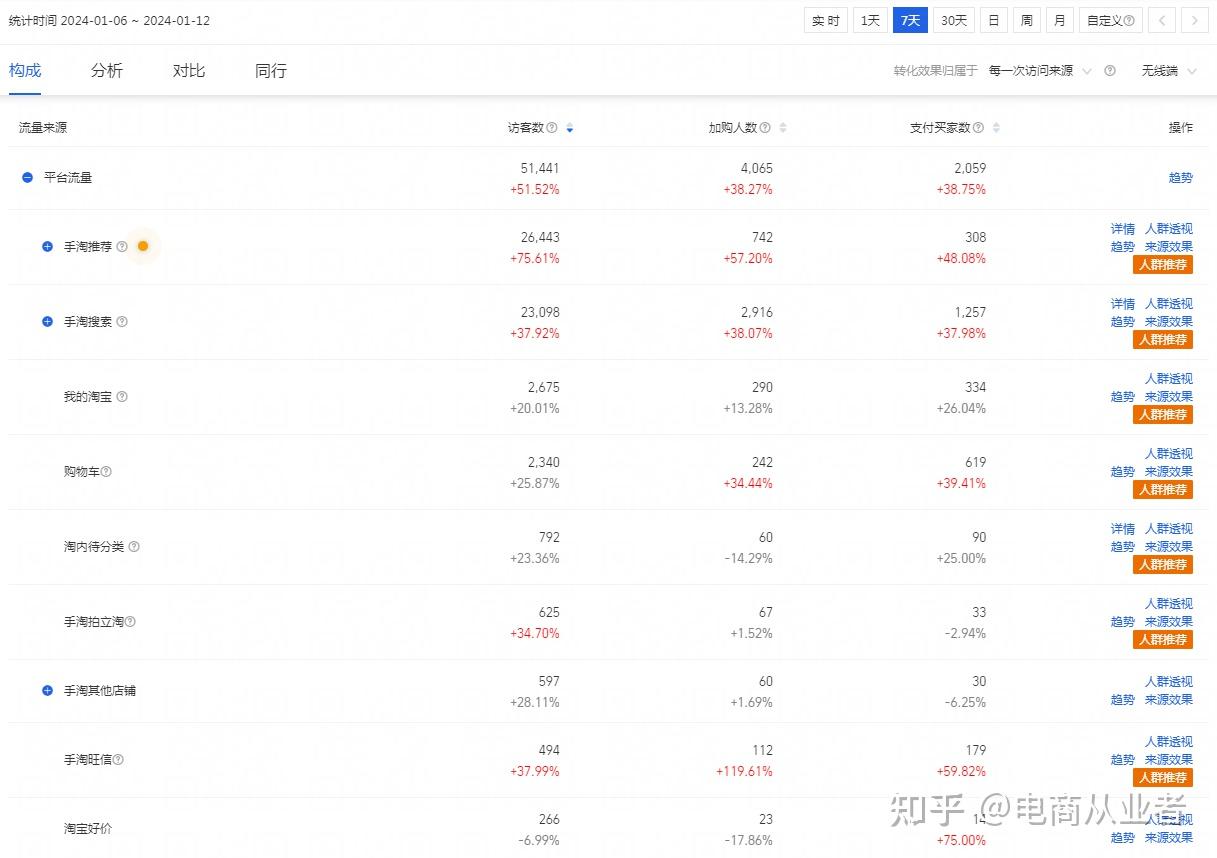The width and height of the screenshot is (1217, 858).
Task: Open 人群透视 for 我的淘宝 row
Action: (x=1169, y=379)
